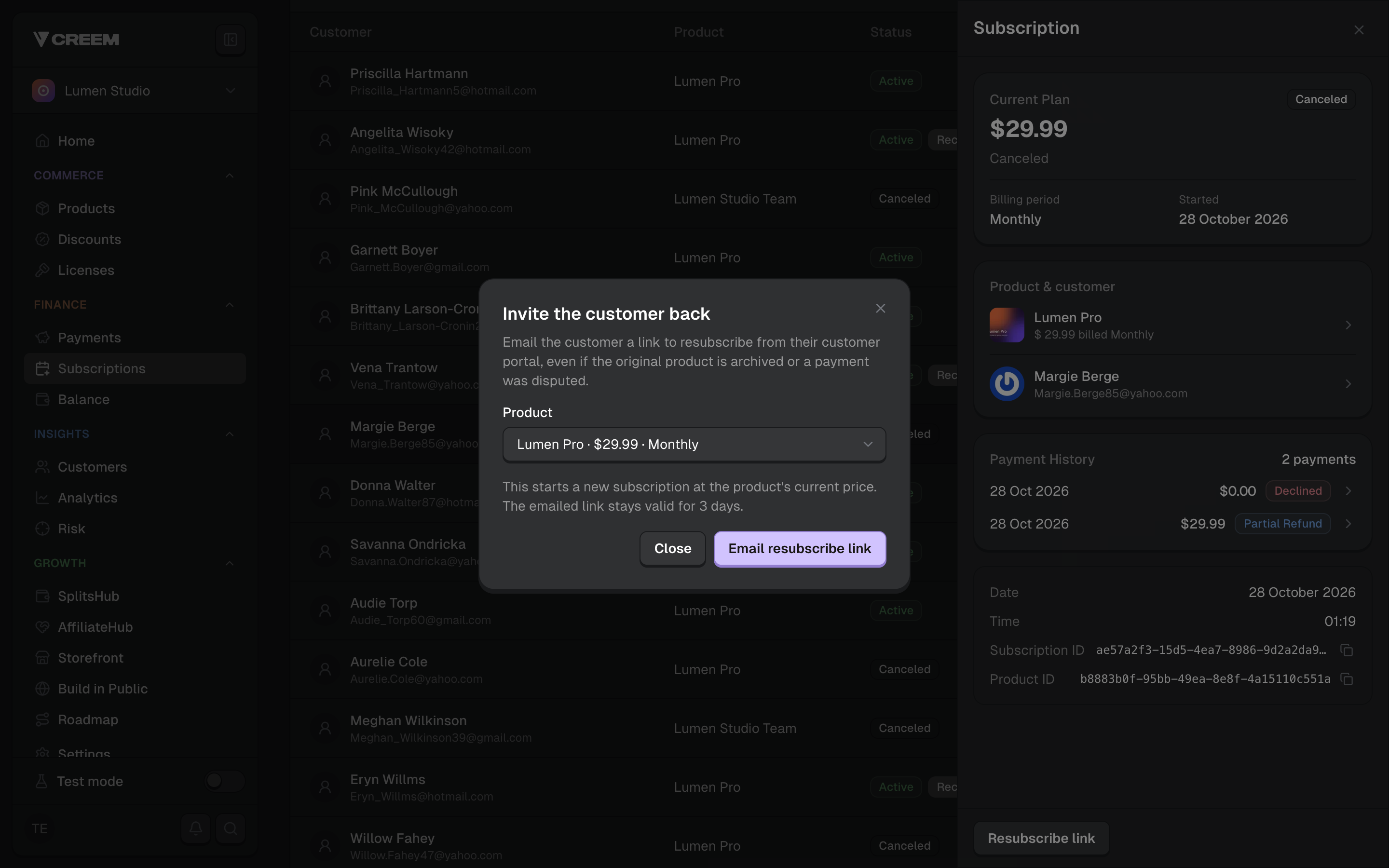Click the Analytics chart icon
The height and width of the screenshot is (868, 1389).
[x=42, y=498]
